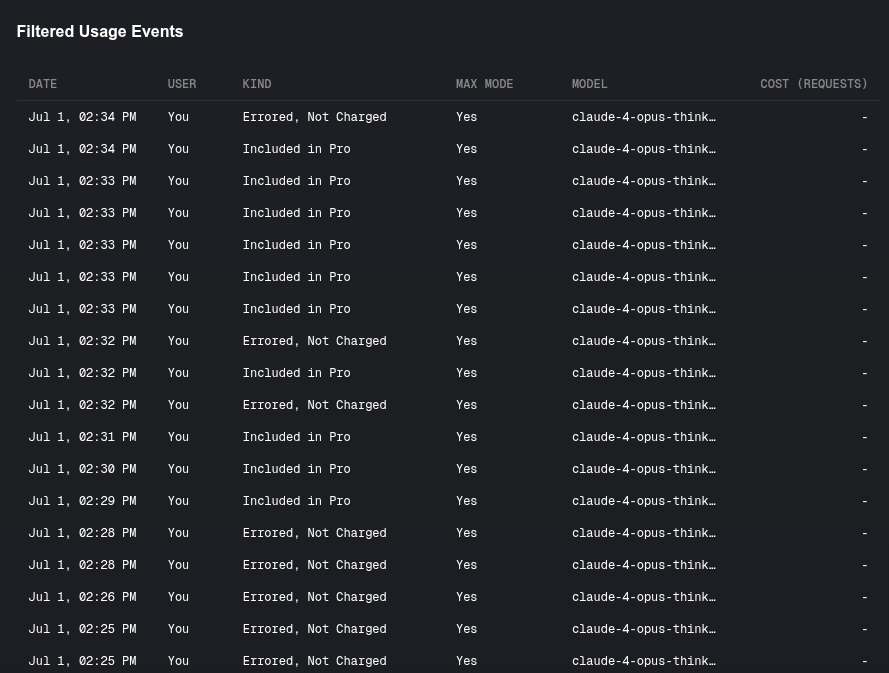
Task: Click "Included in Pro" in the 02:34 PM row
Action: (x=297, y=149)
